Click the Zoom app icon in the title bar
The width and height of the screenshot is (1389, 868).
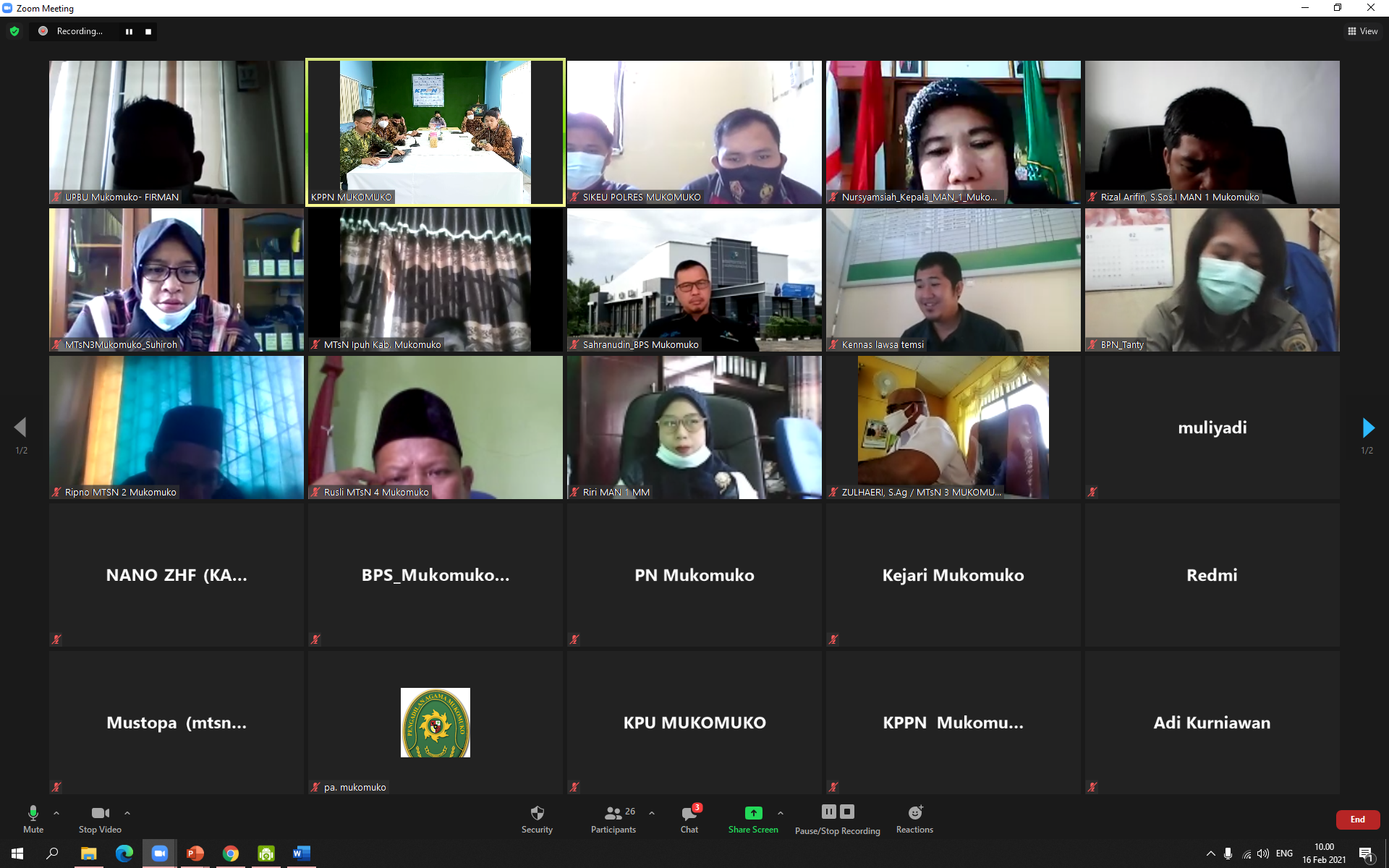pyautogui.click(x=8, y=8)
